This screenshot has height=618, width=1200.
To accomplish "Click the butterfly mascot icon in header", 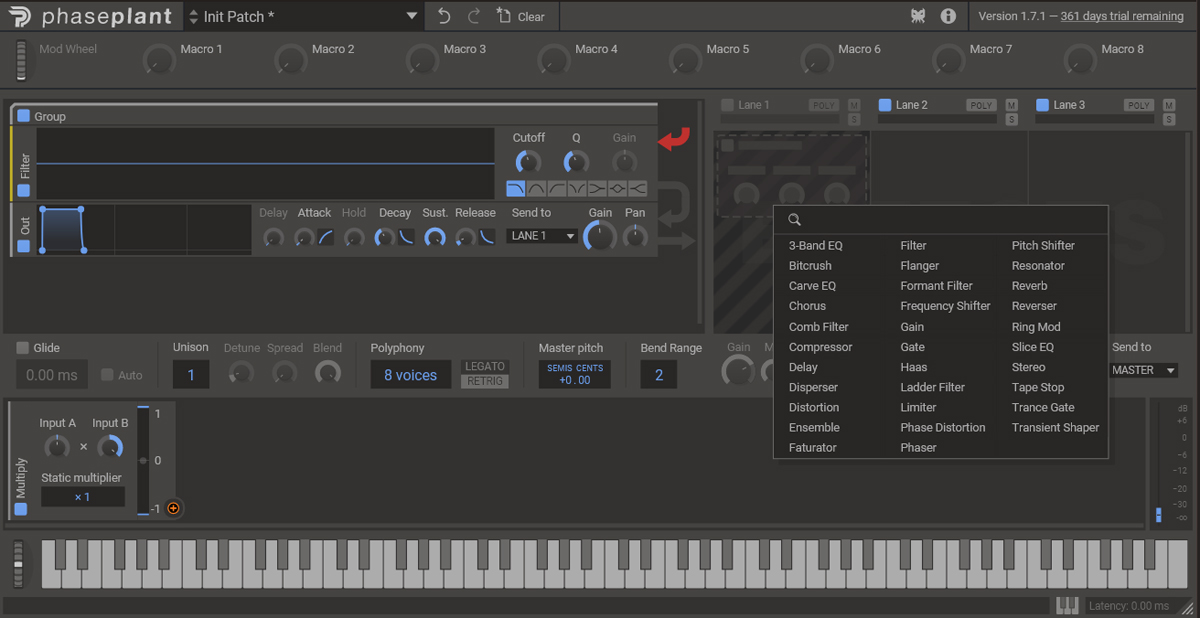I will (918, 16).
